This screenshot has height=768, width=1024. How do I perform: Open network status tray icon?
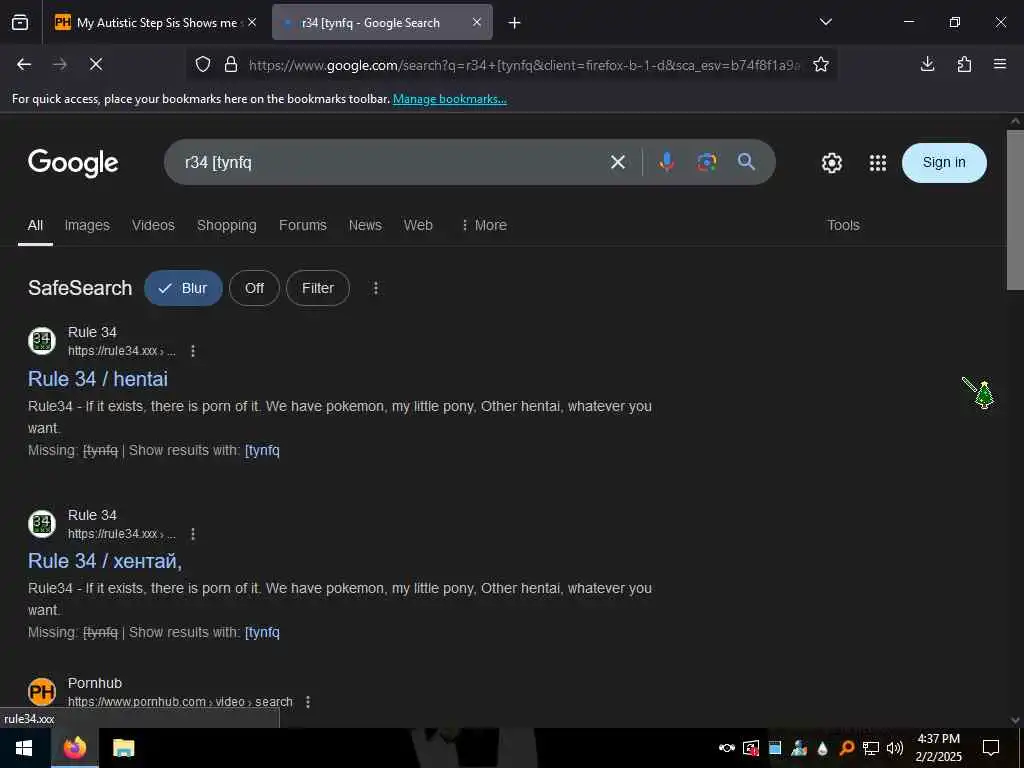point(870,748)
